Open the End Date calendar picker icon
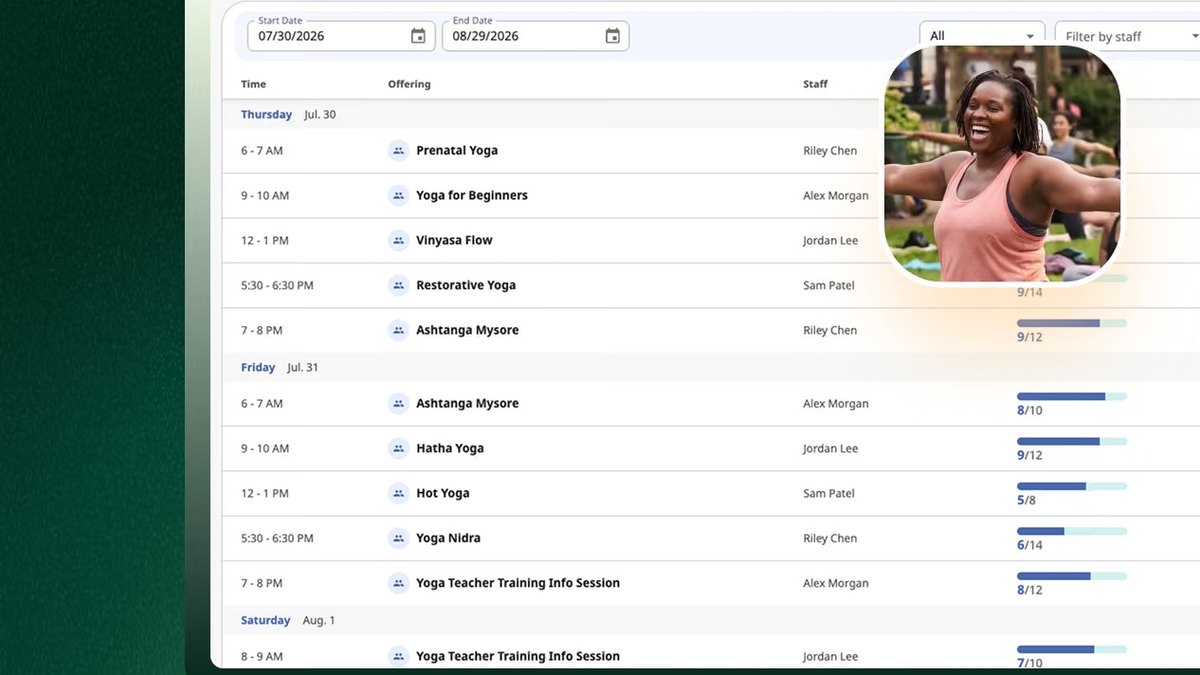The image size is (1200, 675). click(613, 36)
